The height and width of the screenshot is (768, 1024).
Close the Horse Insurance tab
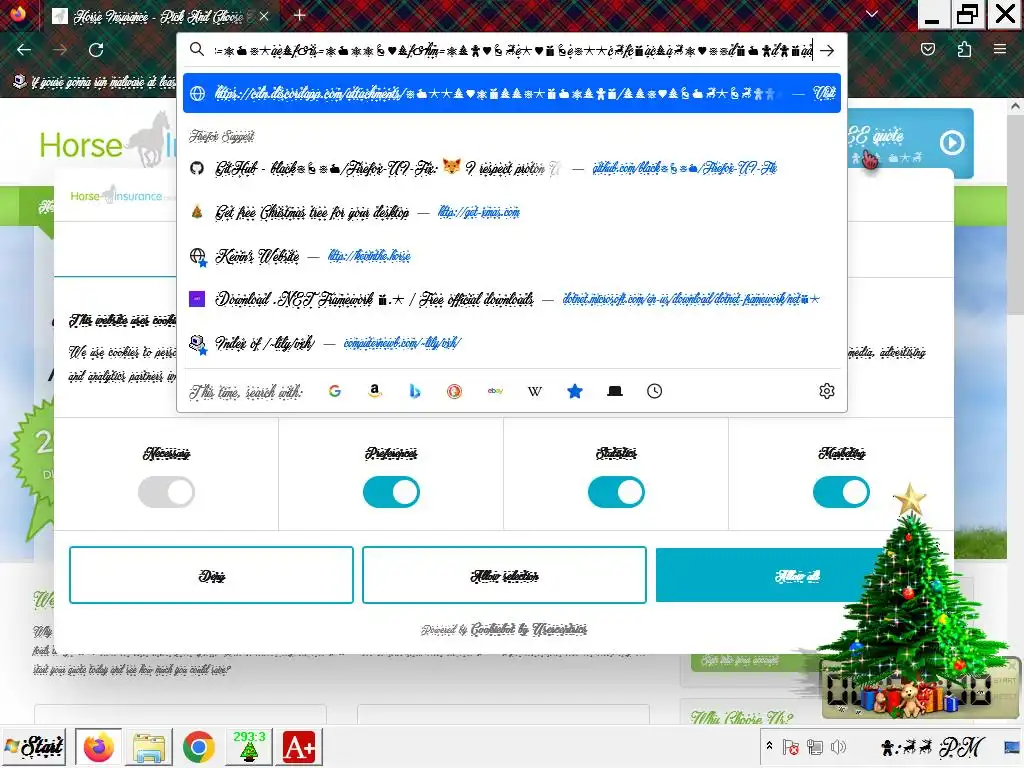(264, 16)
